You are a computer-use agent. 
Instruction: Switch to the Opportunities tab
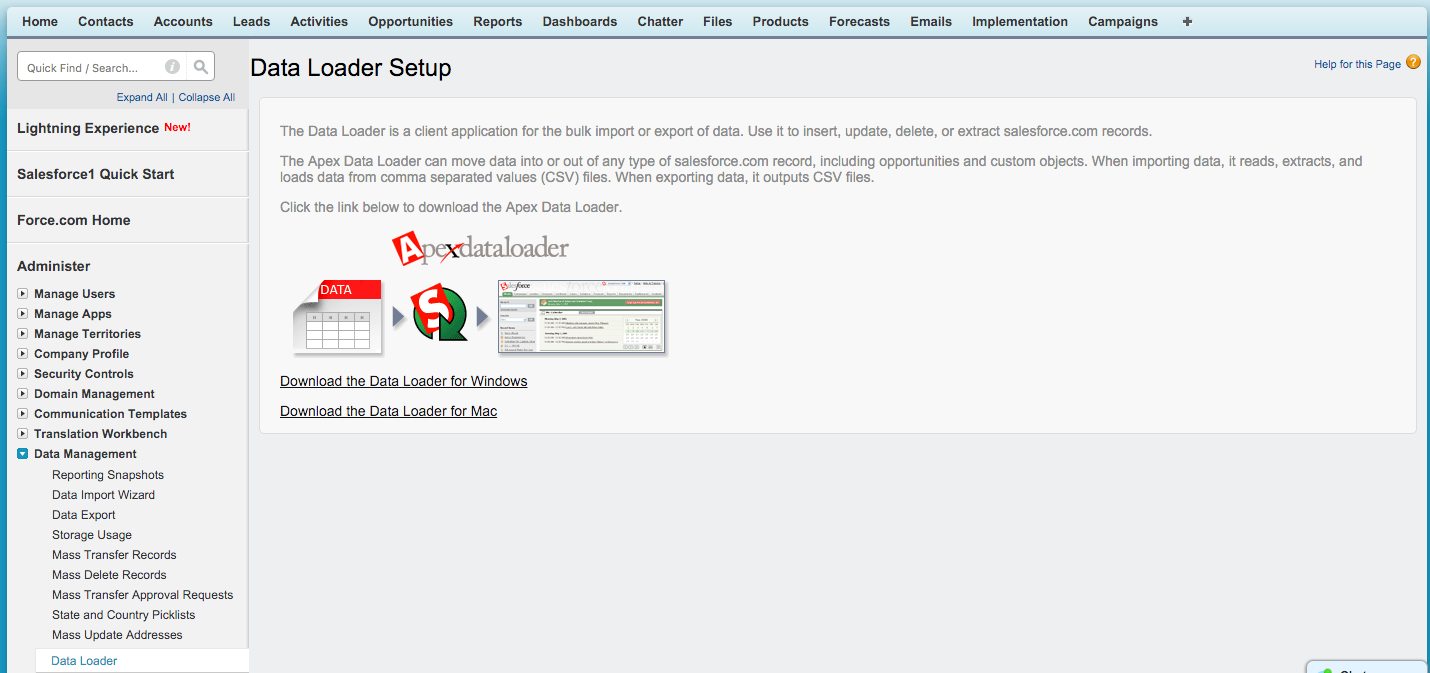[410, 21]
